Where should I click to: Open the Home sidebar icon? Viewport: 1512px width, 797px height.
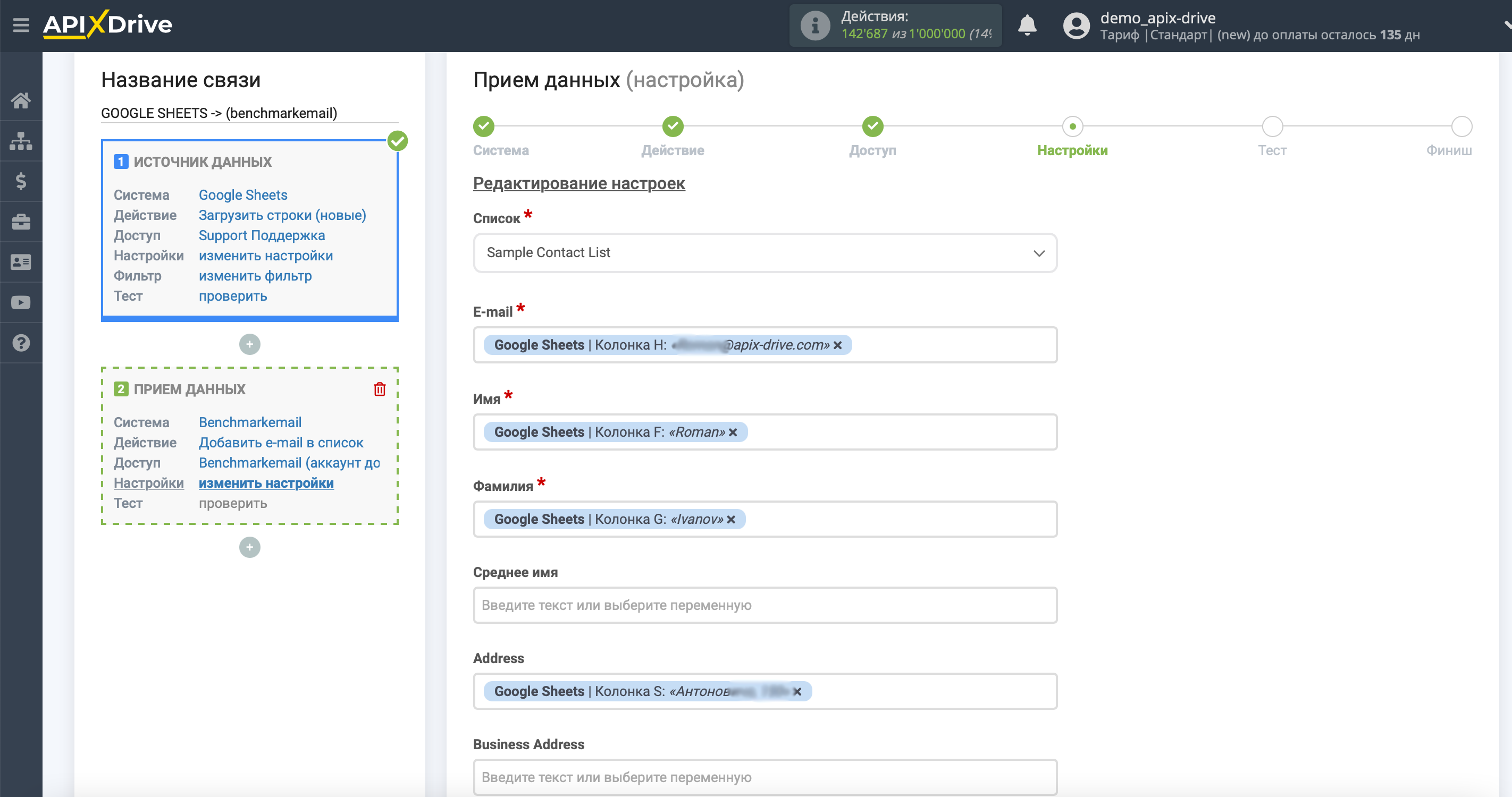point(21,100)
